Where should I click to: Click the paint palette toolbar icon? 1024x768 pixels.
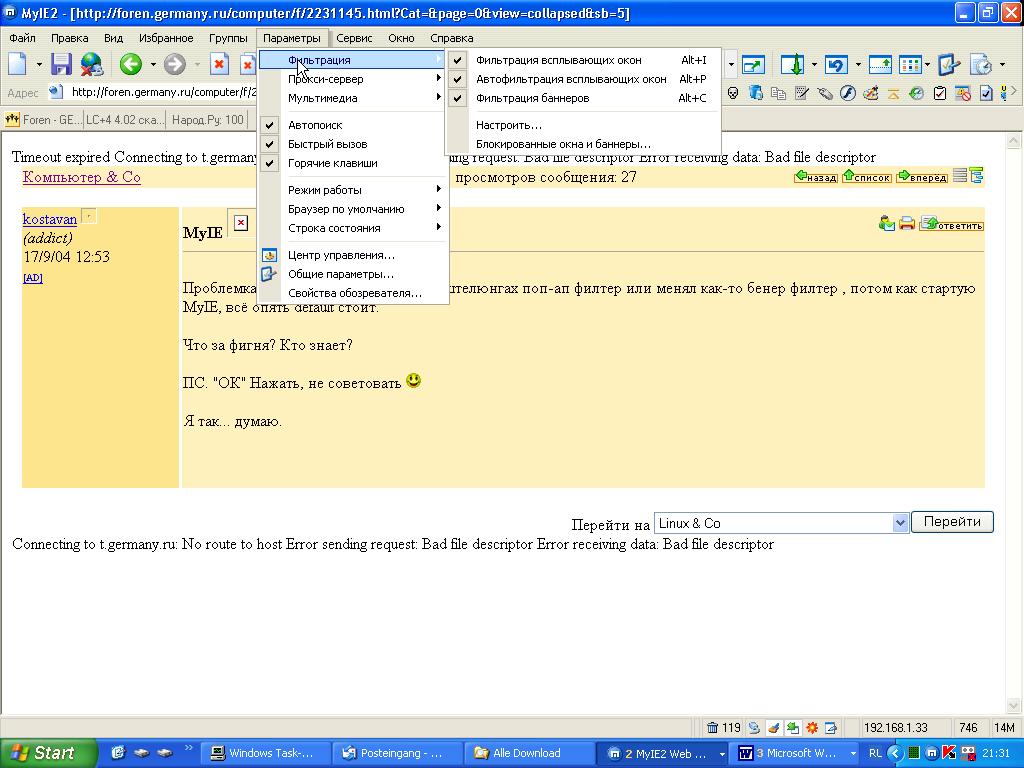click(871, 93)
